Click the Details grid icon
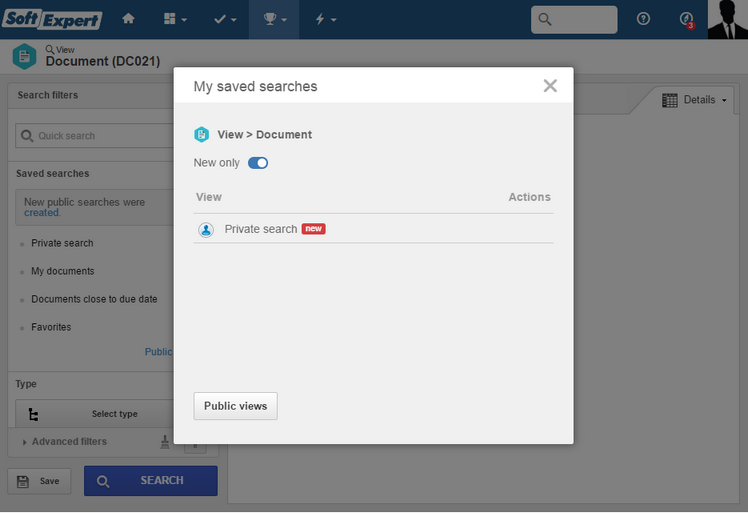The image size is (748, 513). pyautogui.click(x=670, y=100)
